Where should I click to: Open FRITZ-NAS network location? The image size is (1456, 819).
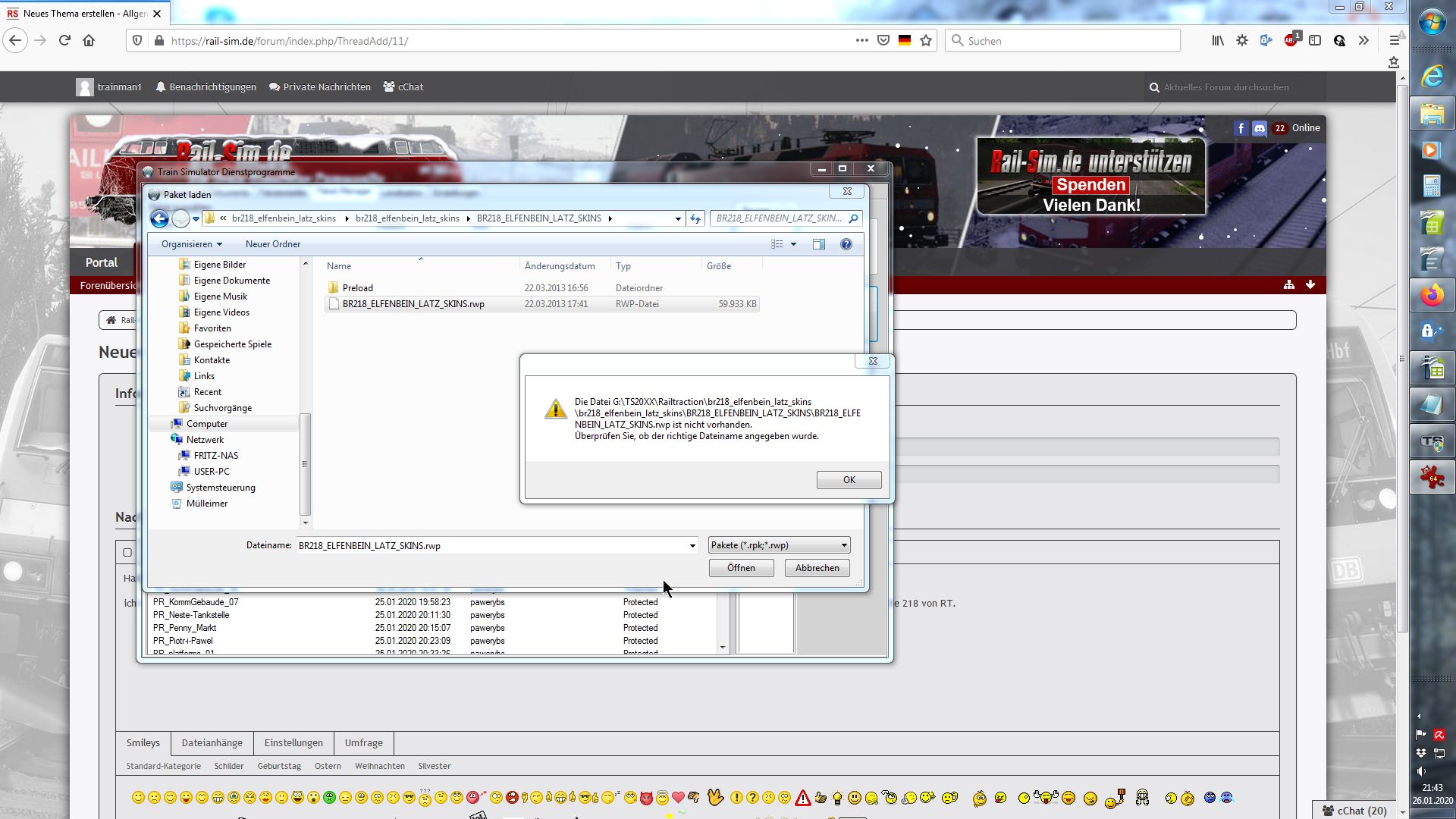click(x=215, y=456)
